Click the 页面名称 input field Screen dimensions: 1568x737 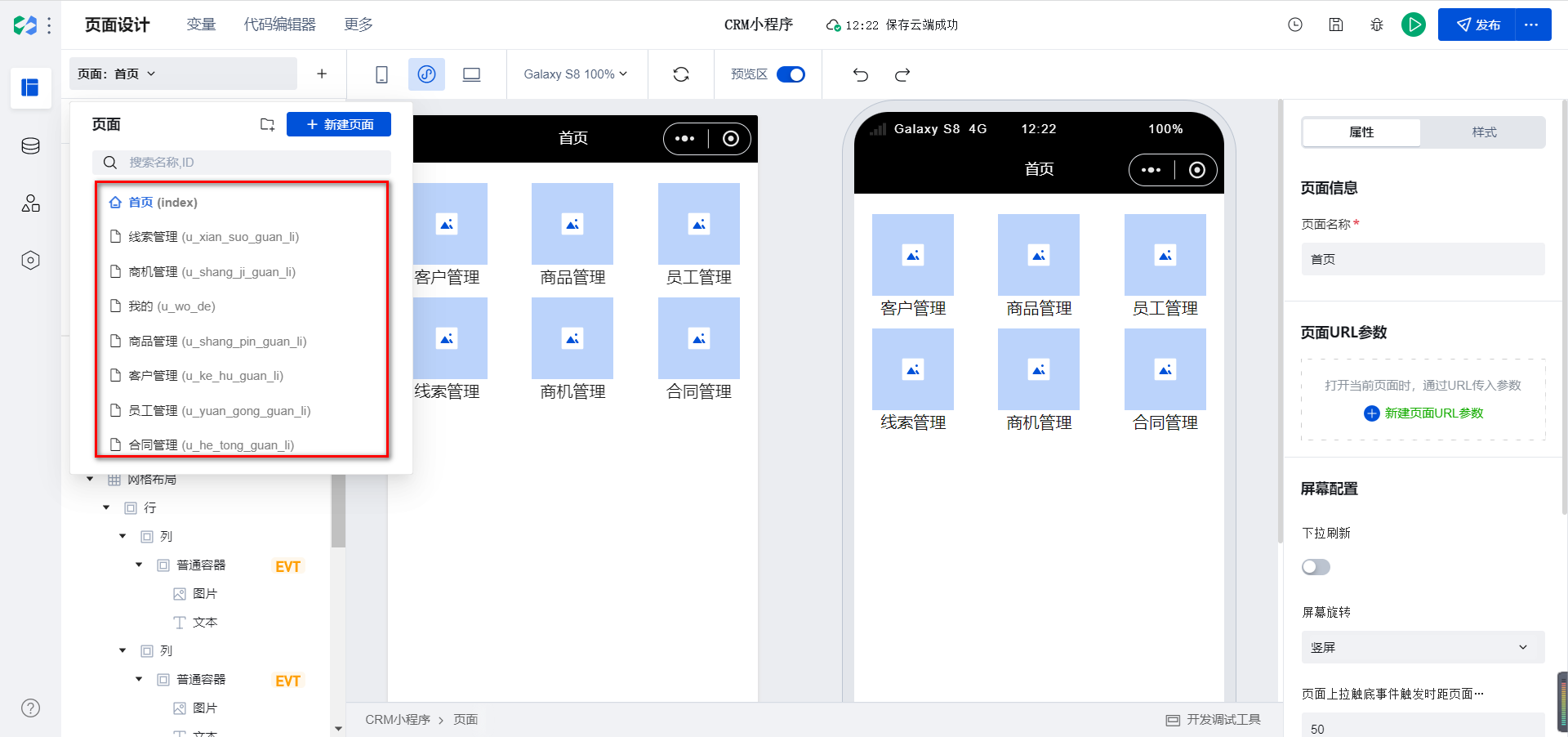click(x=1423, y=259)
